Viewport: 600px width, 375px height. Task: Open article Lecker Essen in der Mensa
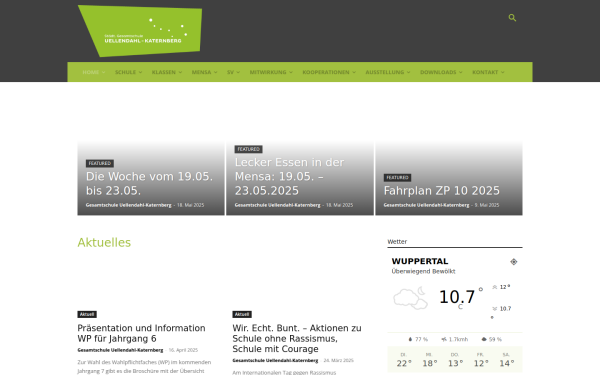pos(290,176)
